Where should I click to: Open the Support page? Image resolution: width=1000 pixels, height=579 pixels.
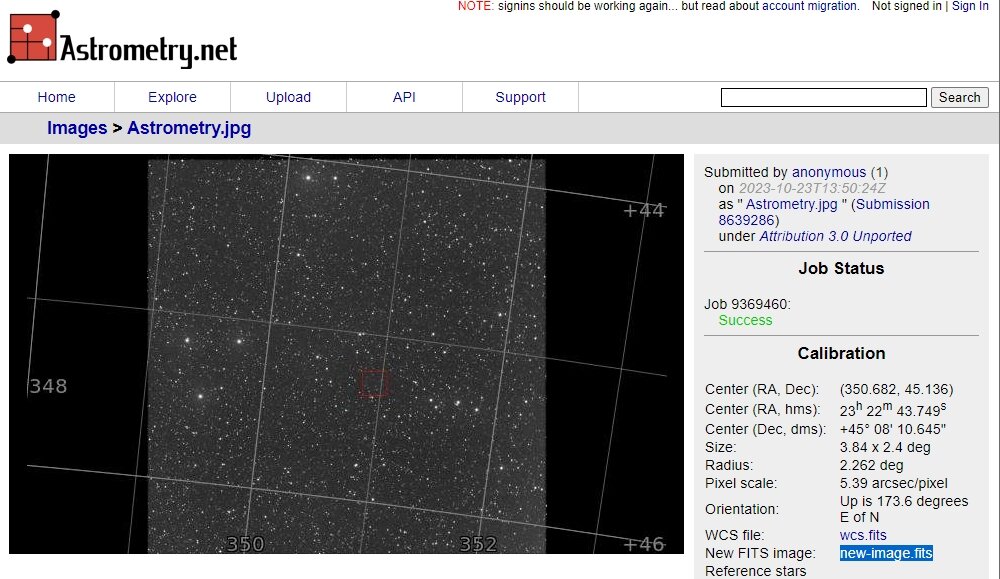click(x=520, y=97)
